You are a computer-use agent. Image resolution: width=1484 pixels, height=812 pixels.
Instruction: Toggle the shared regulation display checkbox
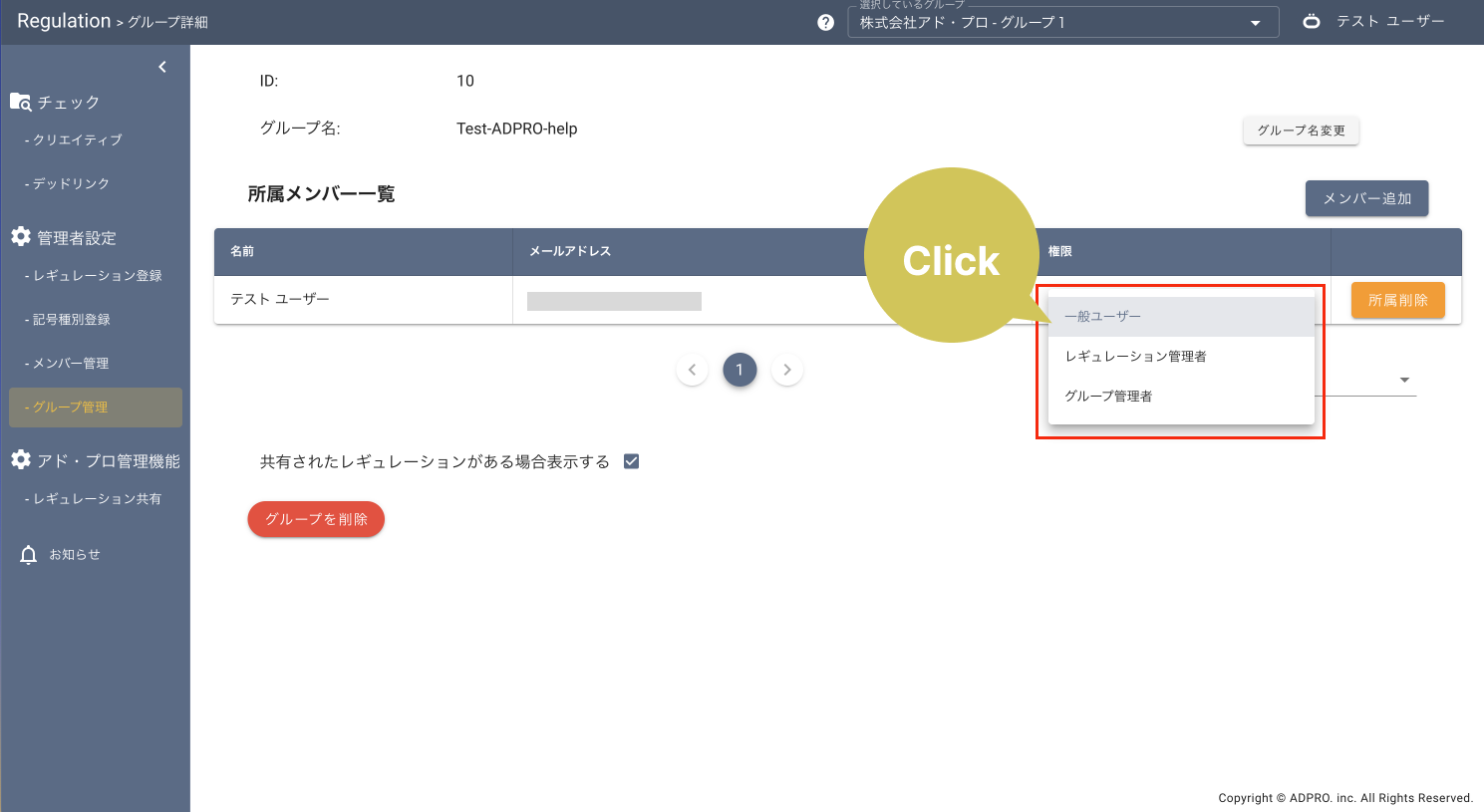[631, 461]
